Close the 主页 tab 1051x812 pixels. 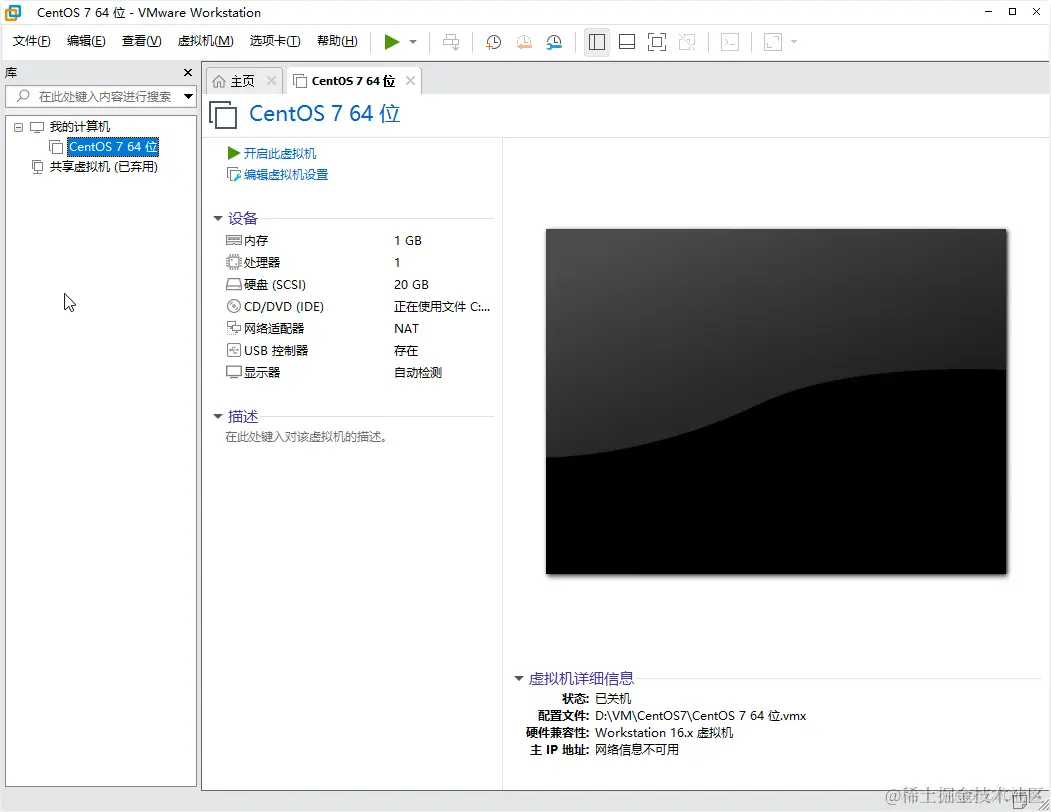[x=271, y=80]
